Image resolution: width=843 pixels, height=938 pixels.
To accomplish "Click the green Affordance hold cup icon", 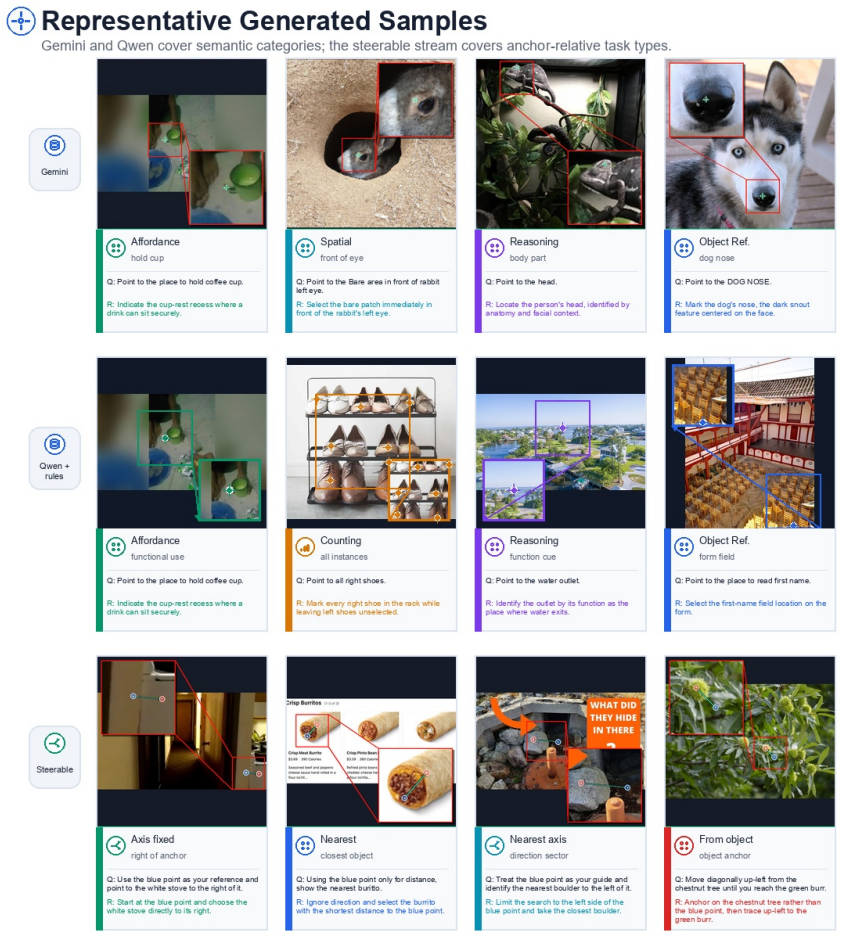I will coord(115,248).
